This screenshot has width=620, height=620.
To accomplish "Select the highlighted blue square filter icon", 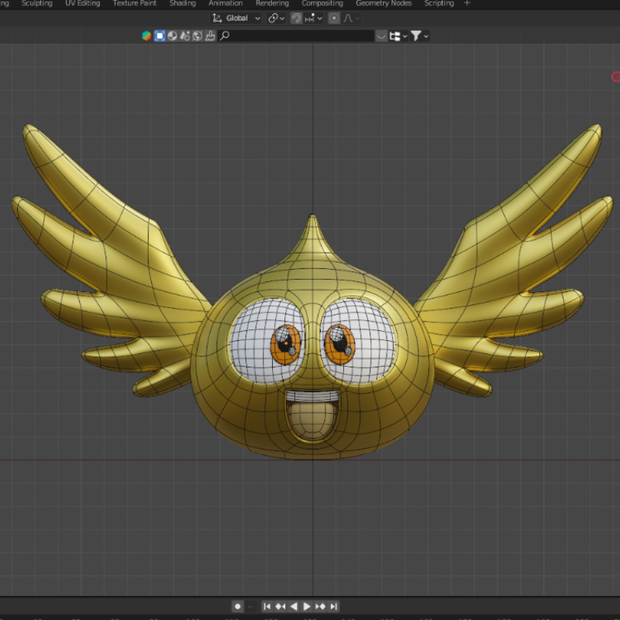I will point(159,36).
